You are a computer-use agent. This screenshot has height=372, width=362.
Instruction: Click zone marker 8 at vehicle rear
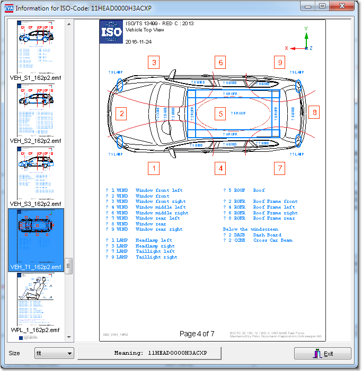click(314, 113)
